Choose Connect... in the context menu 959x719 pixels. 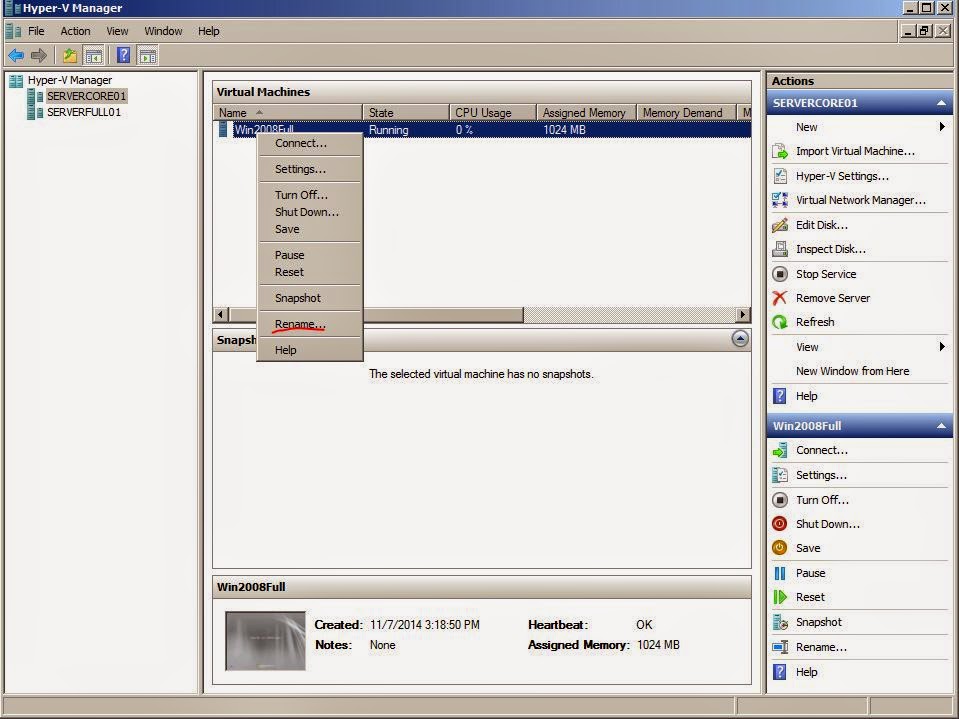point(310,143)
